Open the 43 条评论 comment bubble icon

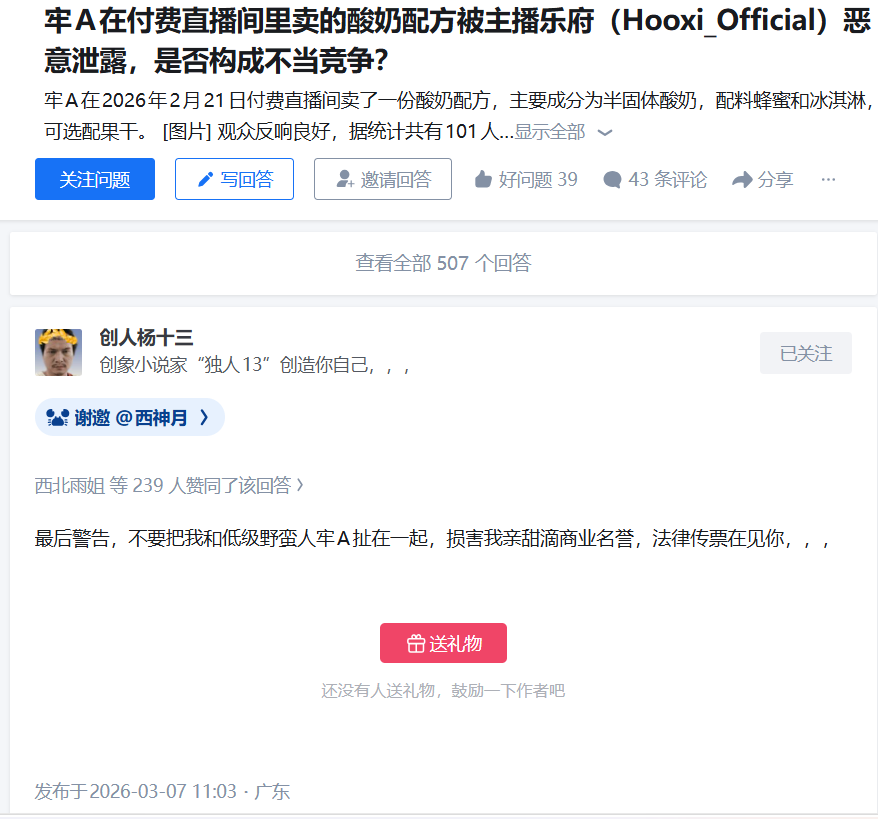612,180
